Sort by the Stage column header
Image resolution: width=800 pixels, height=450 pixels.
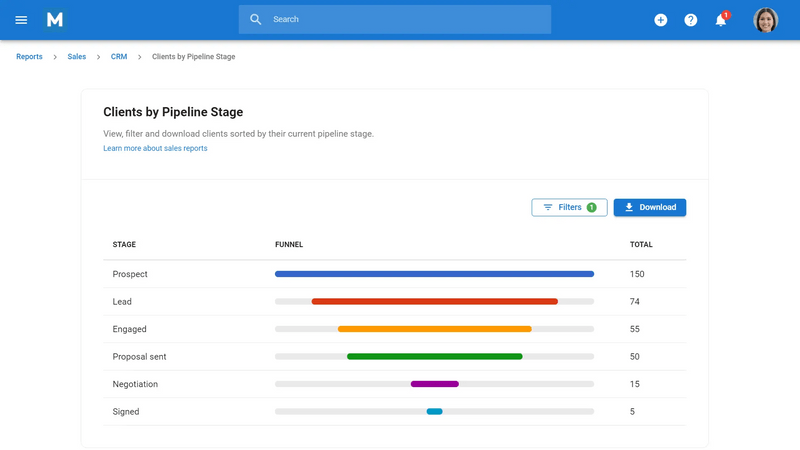click(x=124, y=244)
